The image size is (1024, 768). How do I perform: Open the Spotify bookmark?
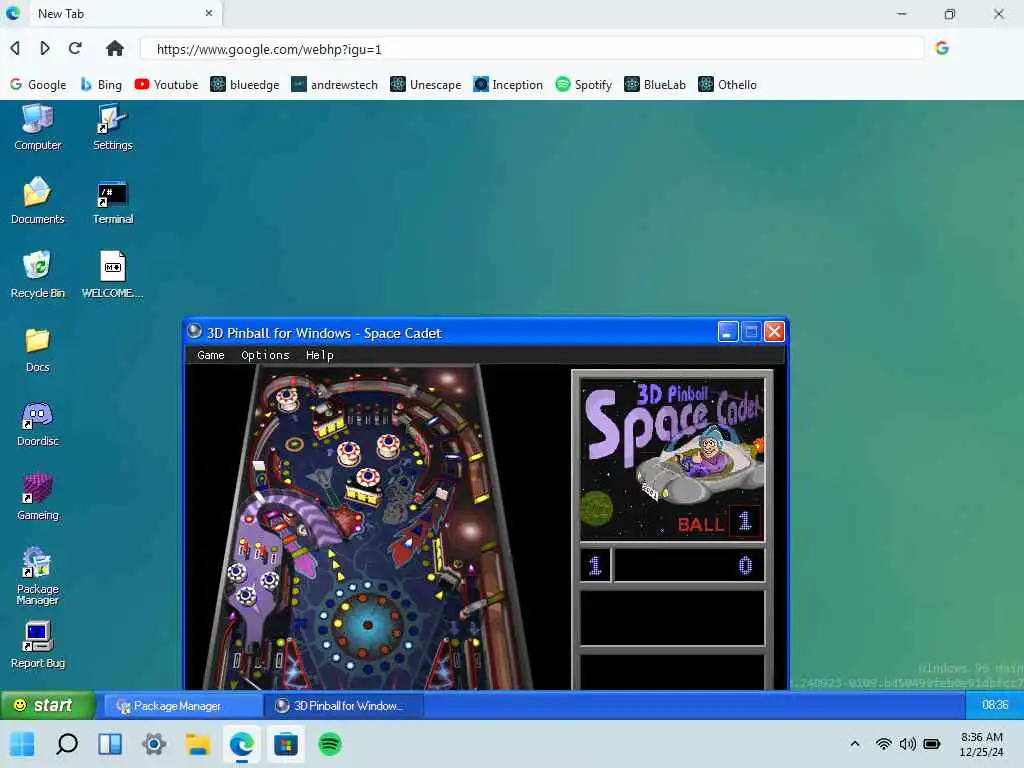coord(583,85)
